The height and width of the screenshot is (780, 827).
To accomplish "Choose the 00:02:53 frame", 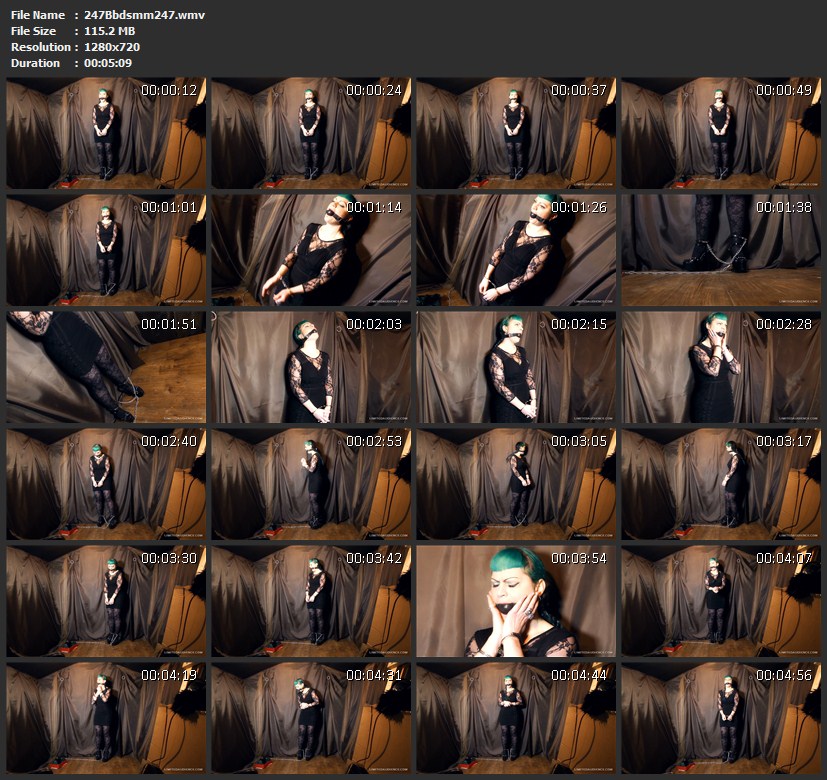I will coord(311,484).
